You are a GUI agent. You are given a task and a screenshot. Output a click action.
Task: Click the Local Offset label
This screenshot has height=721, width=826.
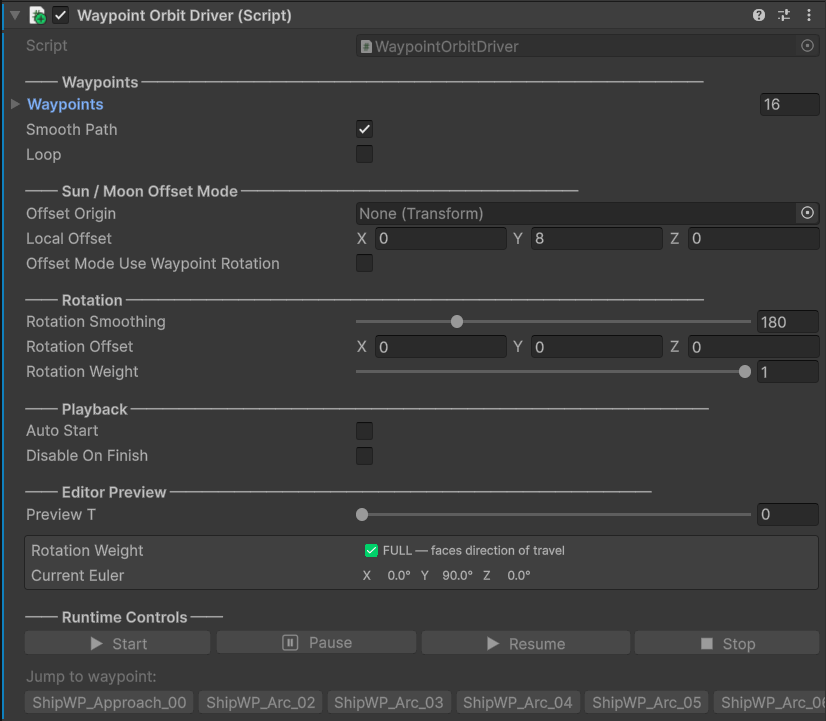(x=69, y=239)
